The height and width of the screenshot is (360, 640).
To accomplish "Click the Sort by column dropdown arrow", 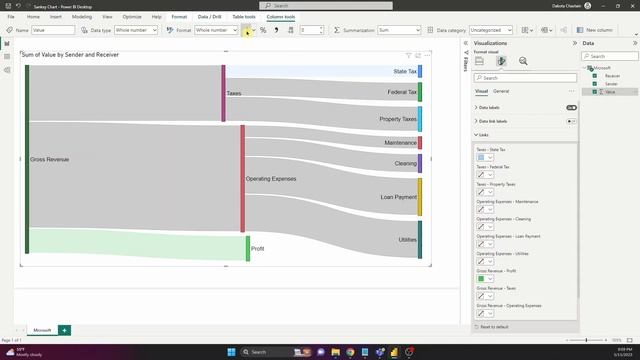I will 531,31.
